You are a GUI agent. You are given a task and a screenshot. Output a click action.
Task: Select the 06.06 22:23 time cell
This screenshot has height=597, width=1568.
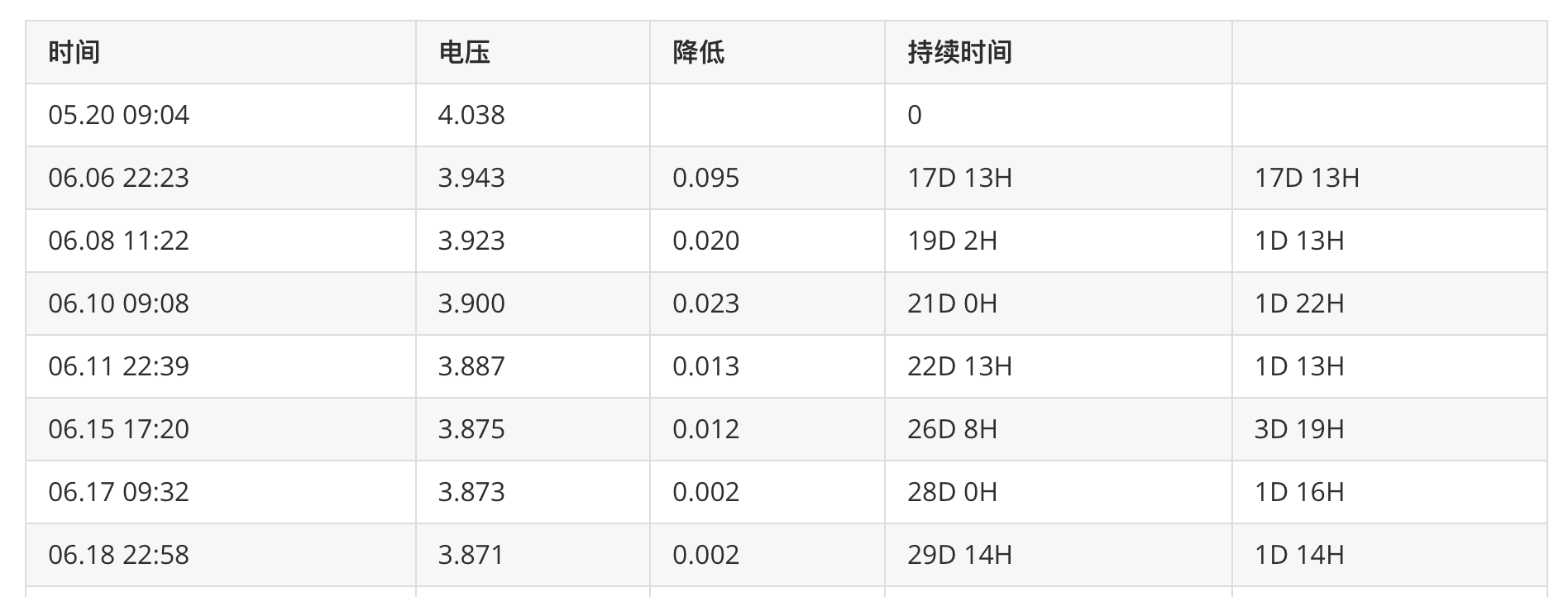(118, 178)
